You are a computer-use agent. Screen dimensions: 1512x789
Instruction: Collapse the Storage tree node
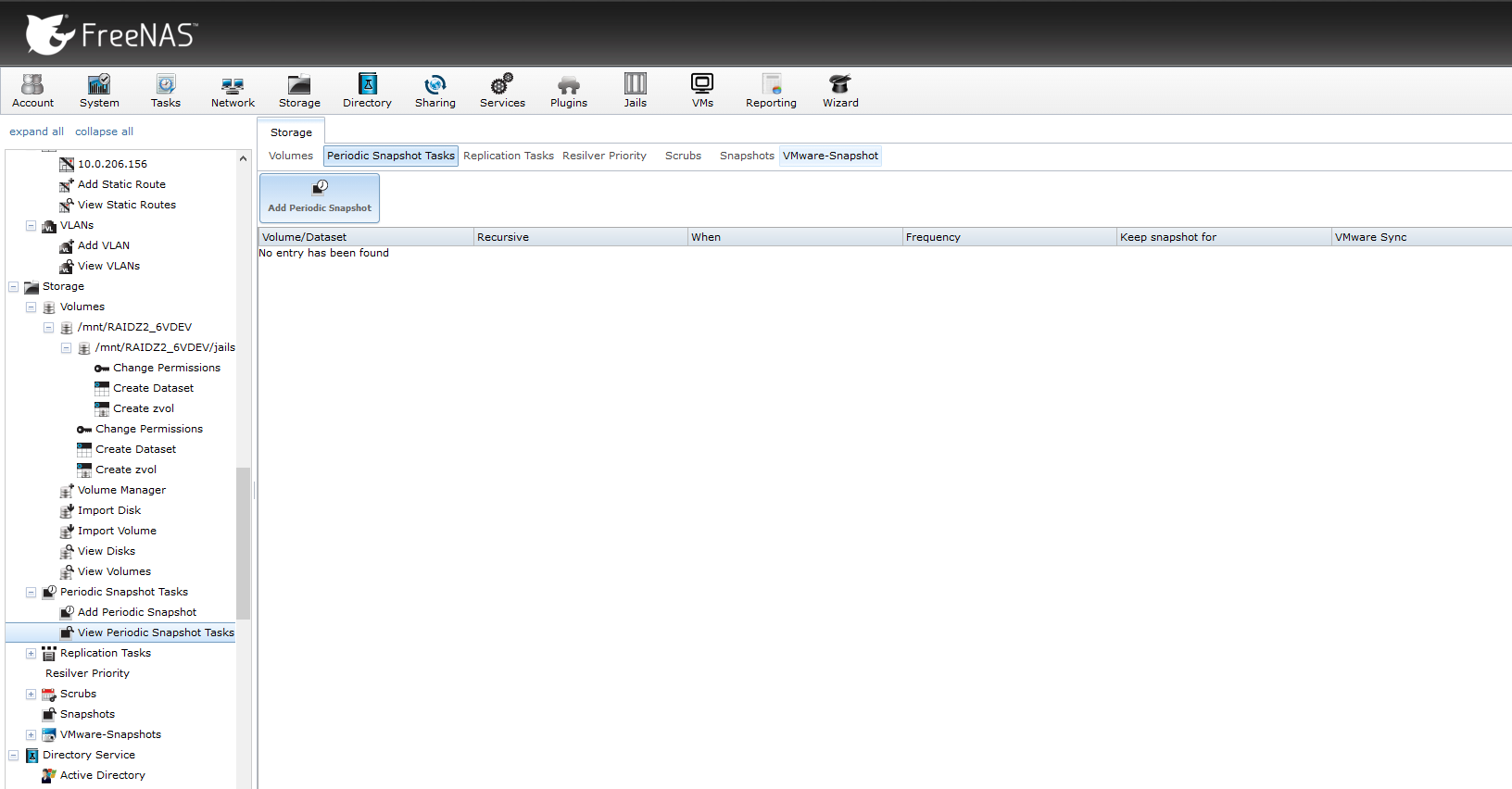click(x=13, y=286)
